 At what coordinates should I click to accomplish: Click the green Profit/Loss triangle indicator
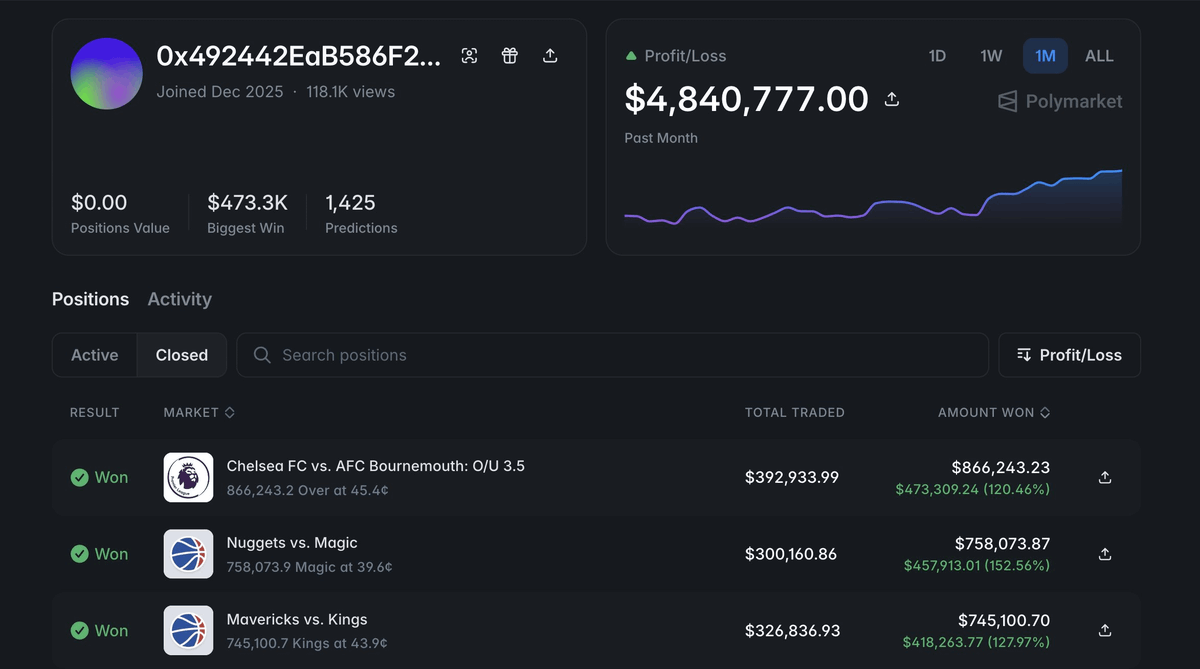(631, 56)
